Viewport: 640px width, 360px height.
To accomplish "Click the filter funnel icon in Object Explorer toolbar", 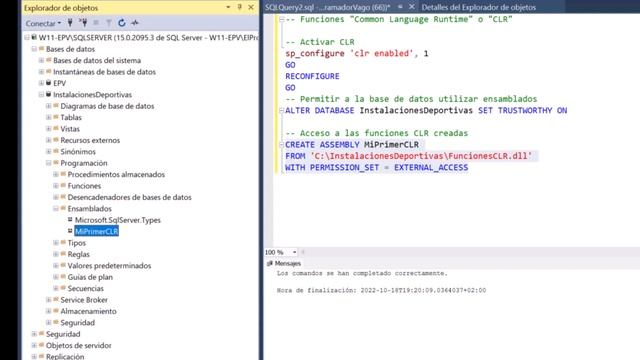I will (109, 23).
